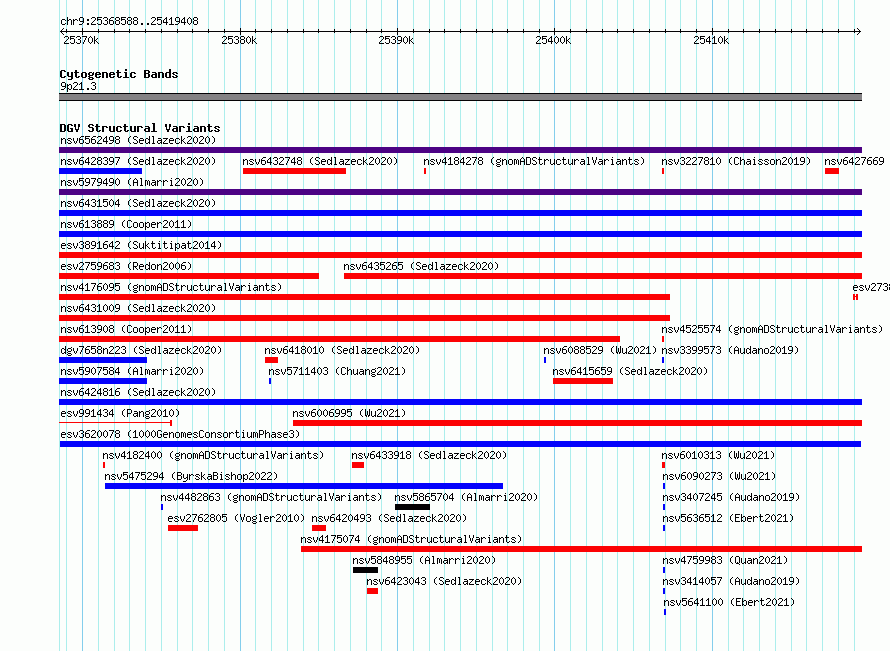Open the esv3620078 (1000GenomesConsortiumPhase3) label
The image size is (890, 651).
[x=180, y=434]
